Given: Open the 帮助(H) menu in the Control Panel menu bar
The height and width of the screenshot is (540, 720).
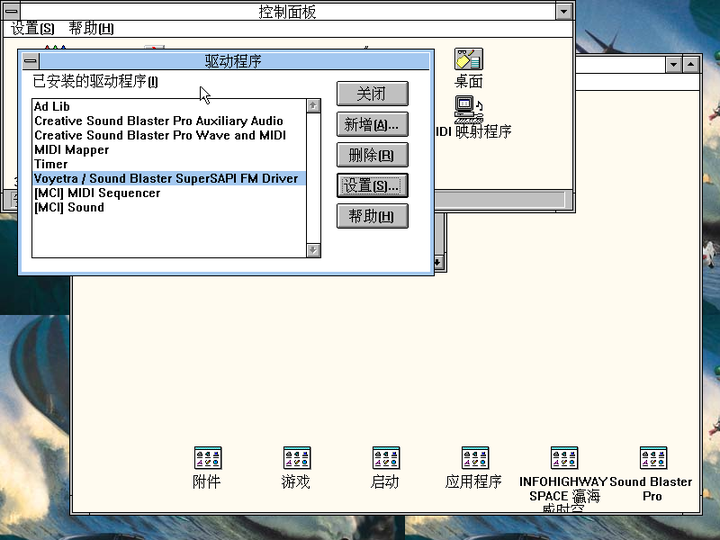Looking at the screenshot, I should [91, 28].
